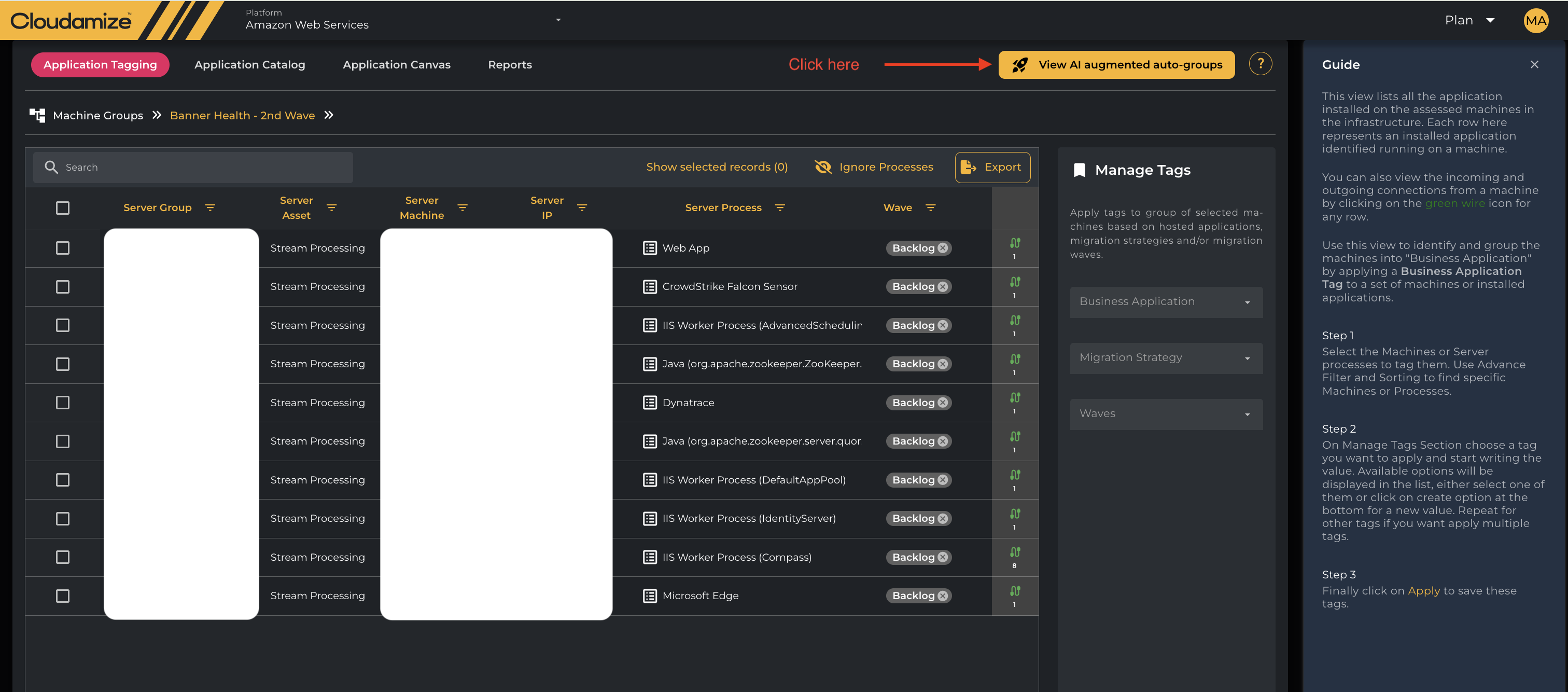Click the MA user avatar
The width and height of the screenshot is (1568, 692).
(1535, 21)
